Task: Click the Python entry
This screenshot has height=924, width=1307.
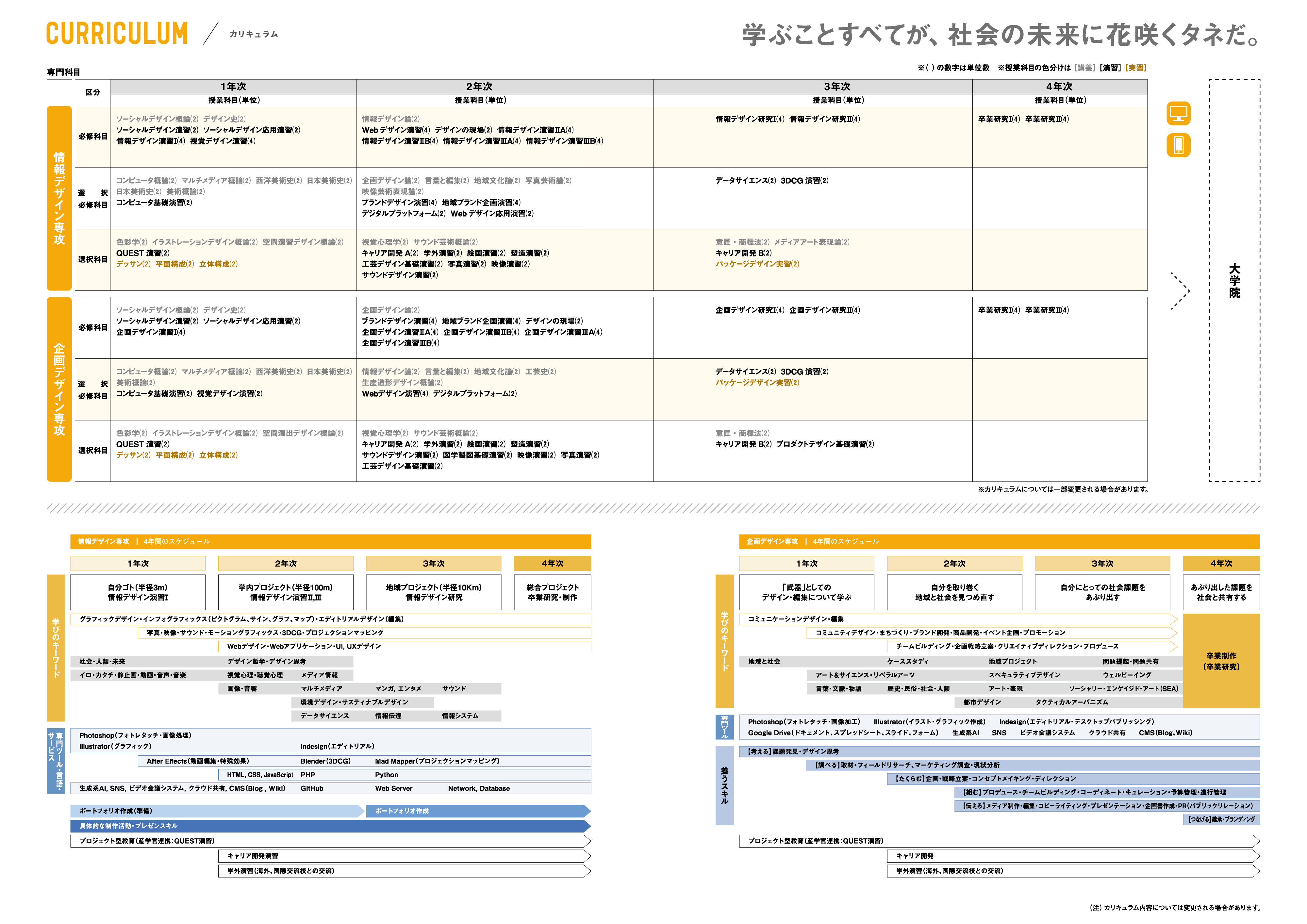Action: 387,775
